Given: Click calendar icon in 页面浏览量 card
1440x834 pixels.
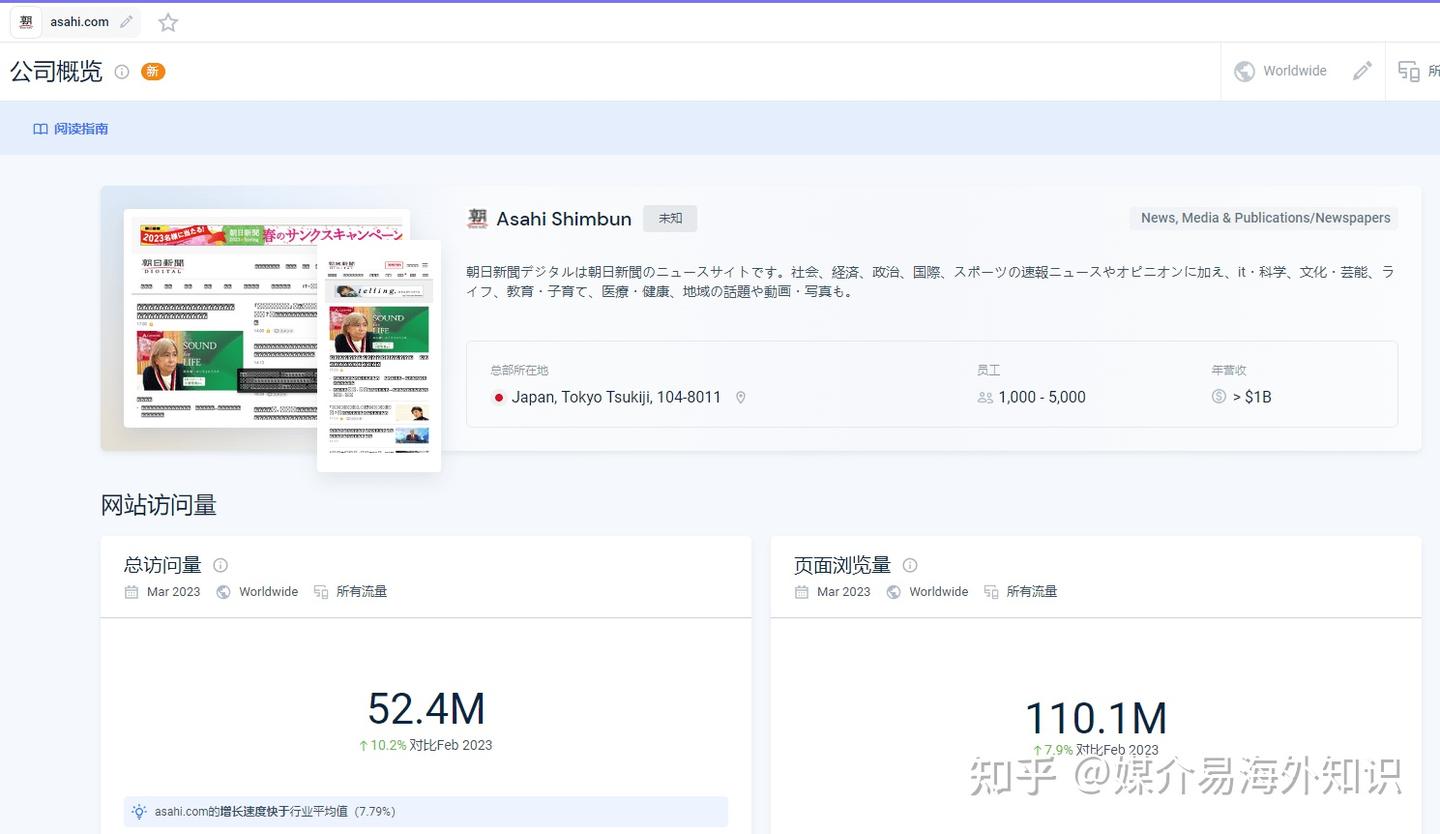Looking at the screenshot, I should point(801,592).
